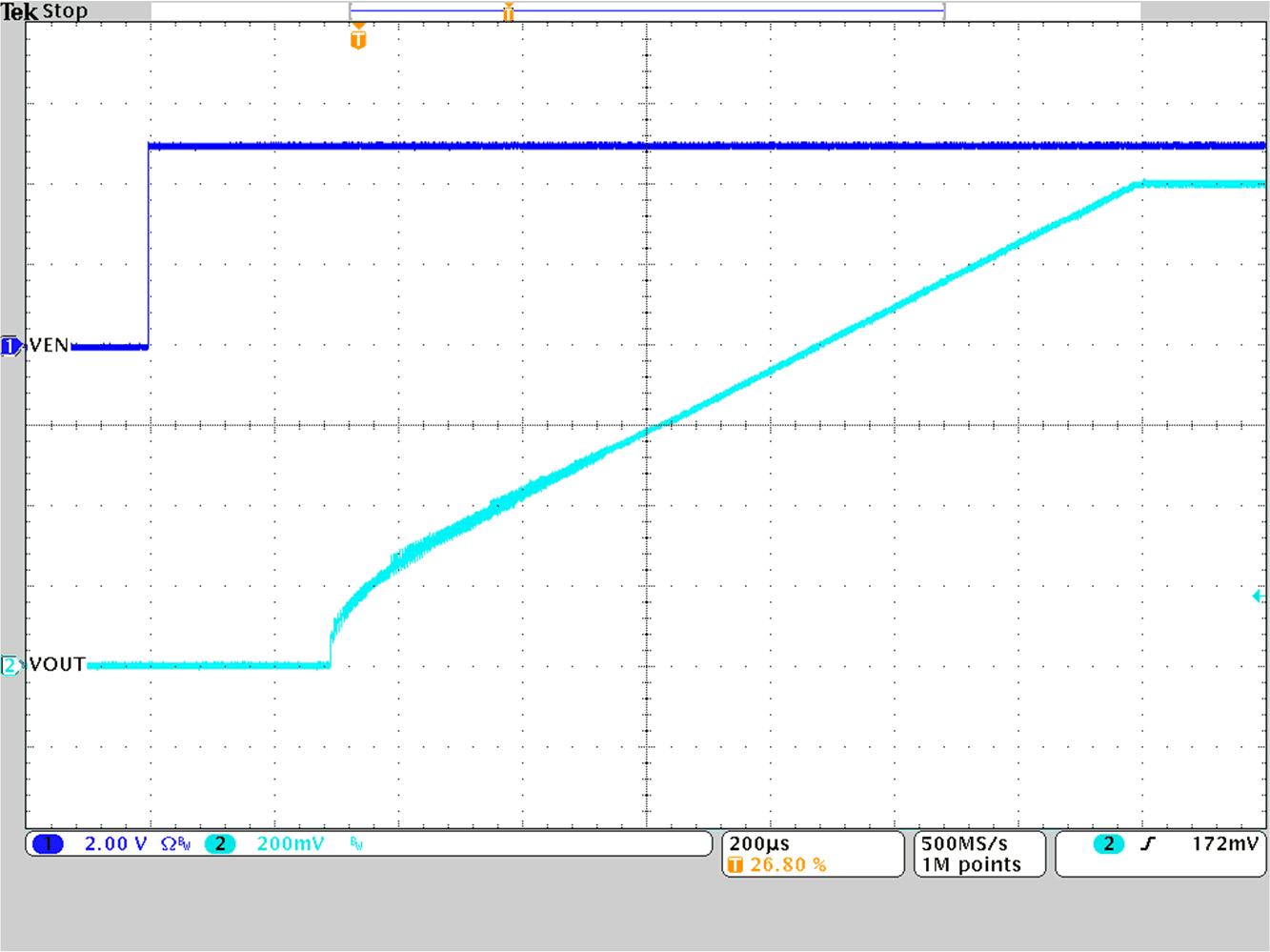The height and width of the screenshot is (952, 1270).
Task: Toggle Channel 2 display via its numbered badge
Action: (220, 843)
